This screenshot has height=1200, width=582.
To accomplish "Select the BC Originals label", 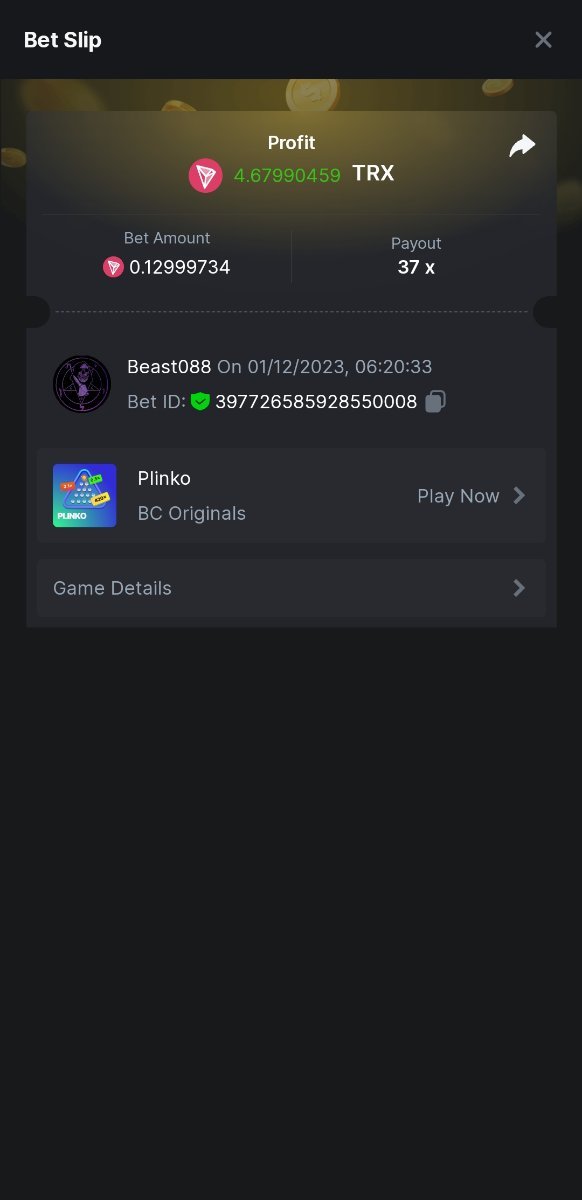I will click(x=192, y=514).
